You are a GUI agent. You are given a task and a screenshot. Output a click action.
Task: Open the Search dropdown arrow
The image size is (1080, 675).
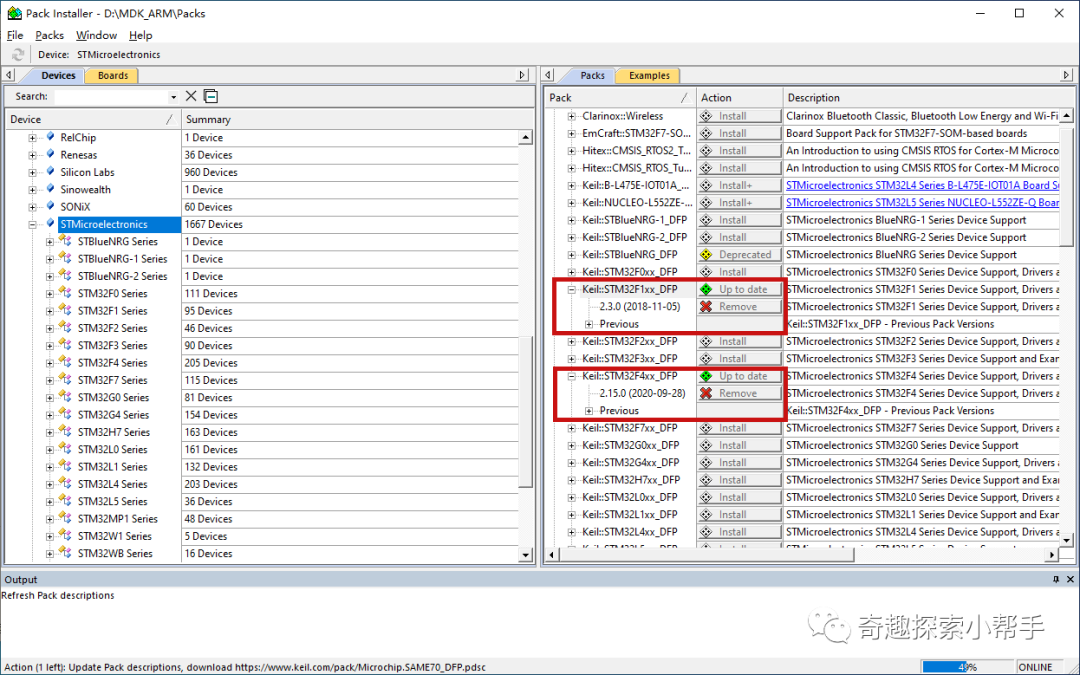tap(173, 97)
